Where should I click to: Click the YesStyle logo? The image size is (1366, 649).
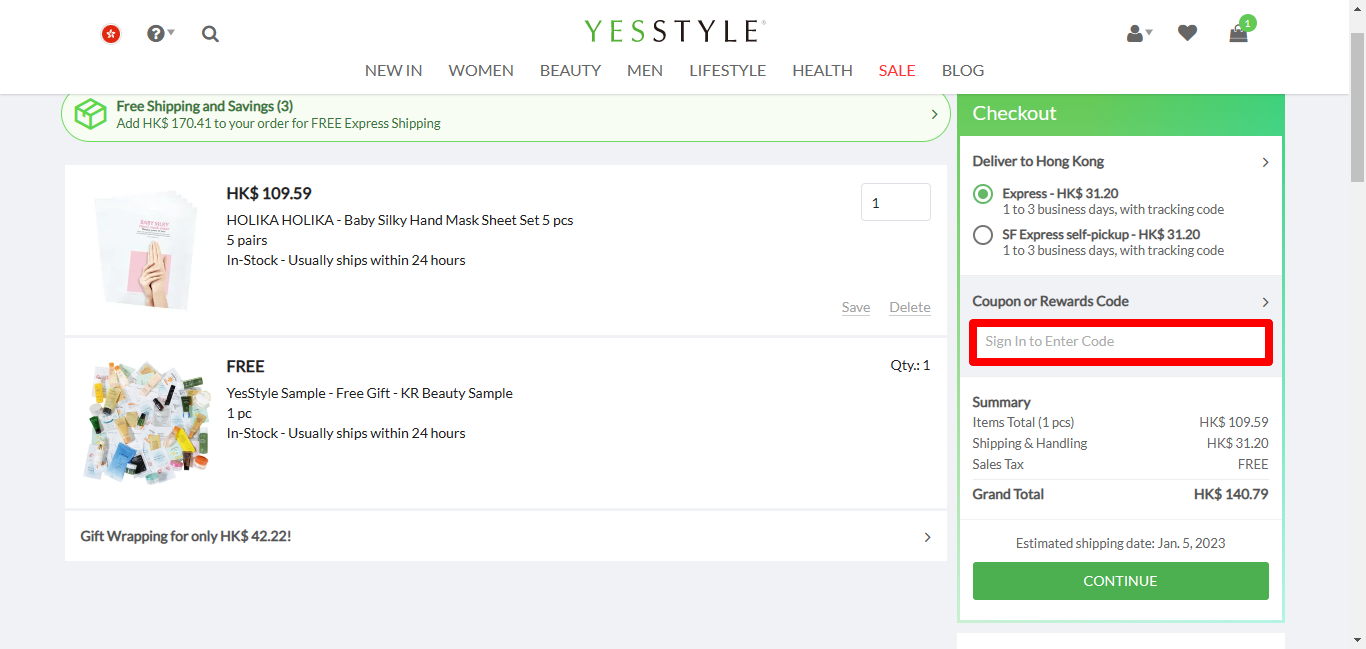pos(674,30)
